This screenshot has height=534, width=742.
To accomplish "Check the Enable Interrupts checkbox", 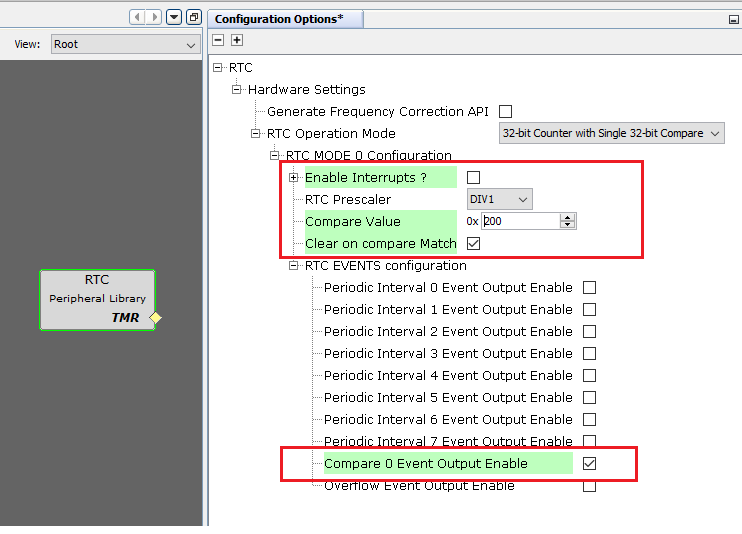I will point(473,178).
